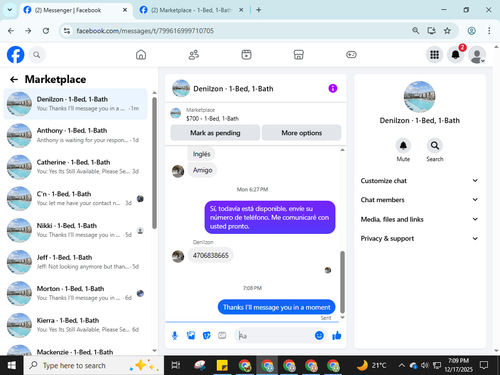This screenshot has width=500, height=375.
Task: Click Mark as pending button
Action: tap(215, 133)
